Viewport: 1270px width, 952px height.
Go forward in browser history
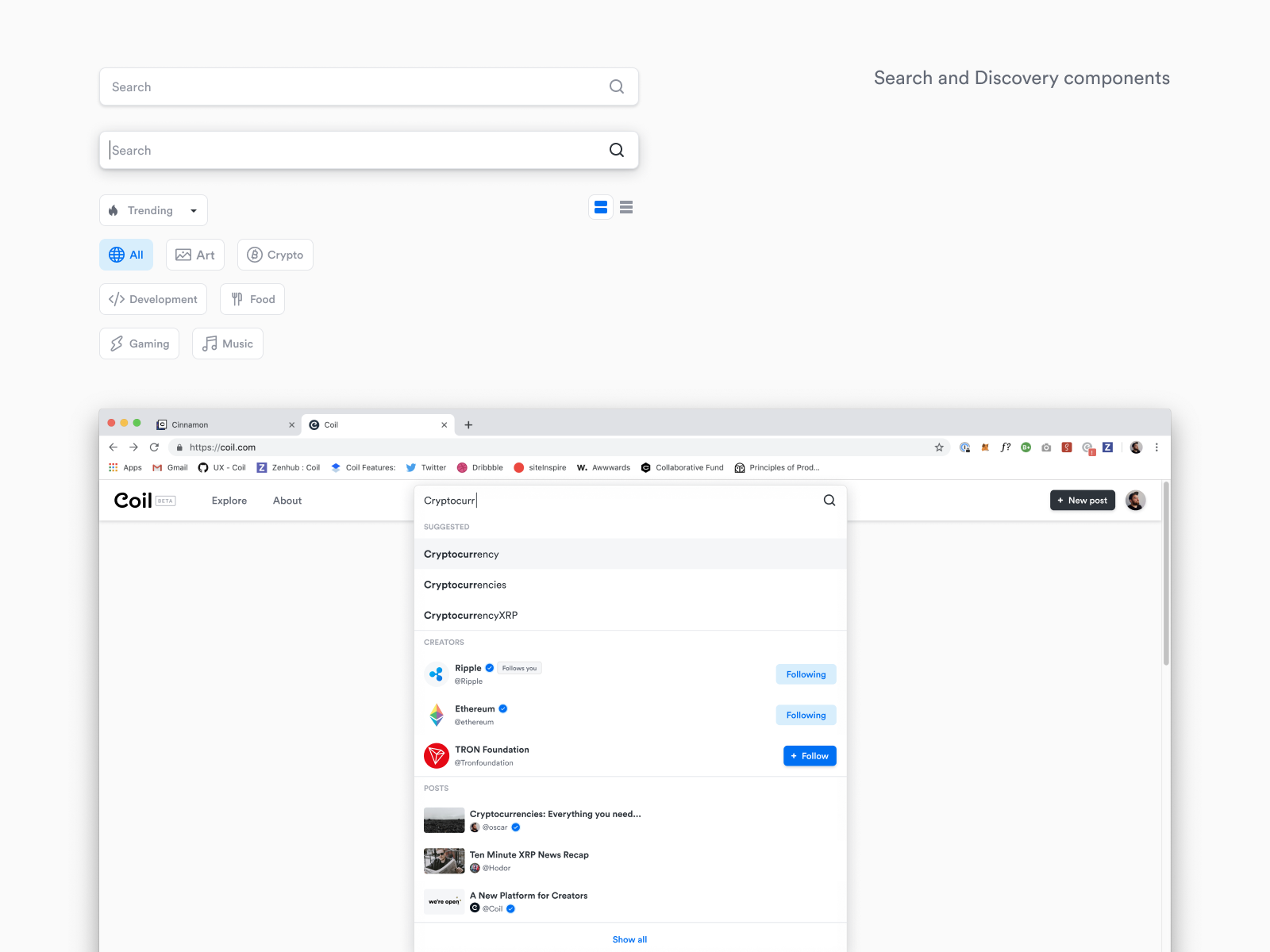134,447
